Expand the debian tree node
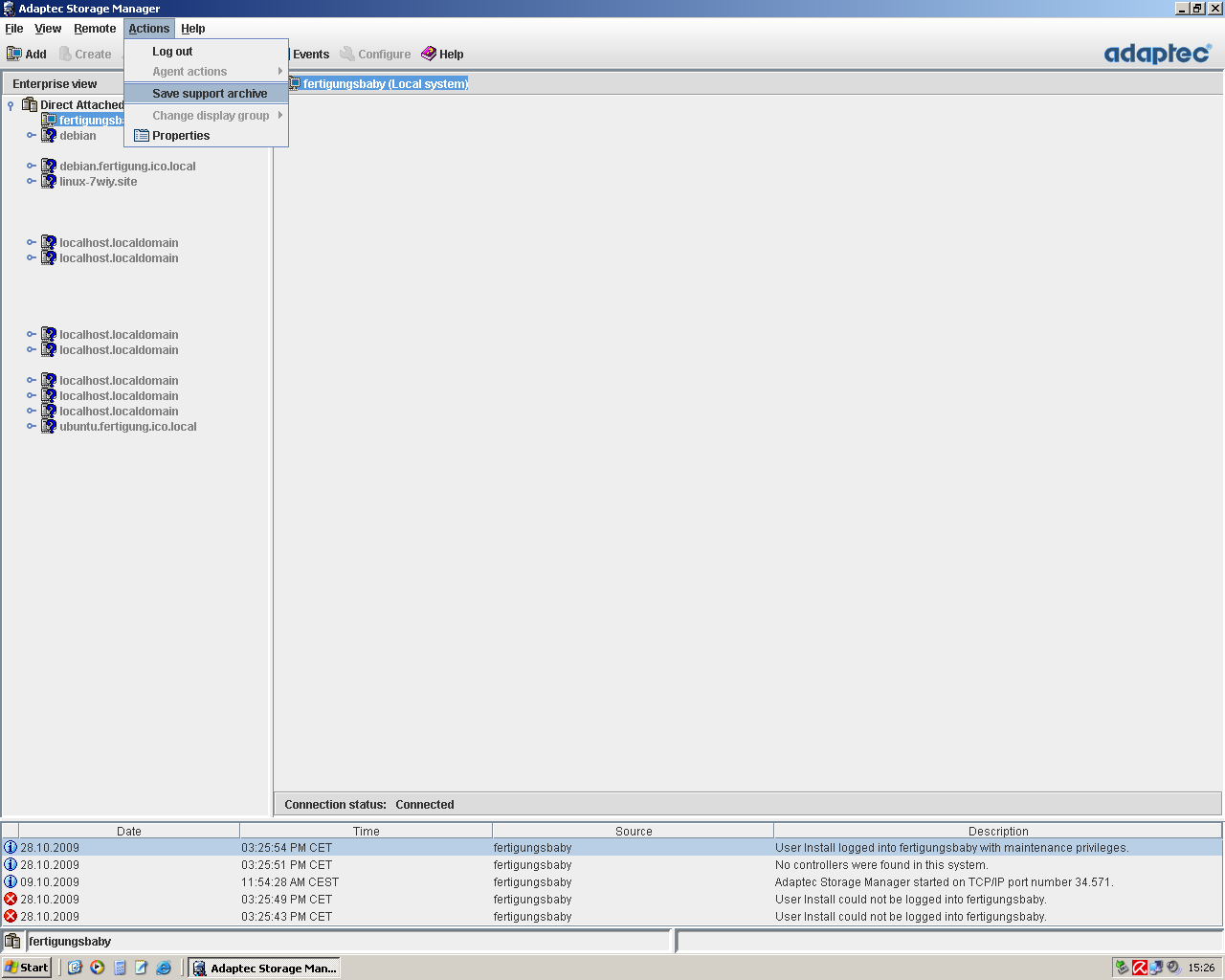The image size is (1225, 980). pos(31,135)
